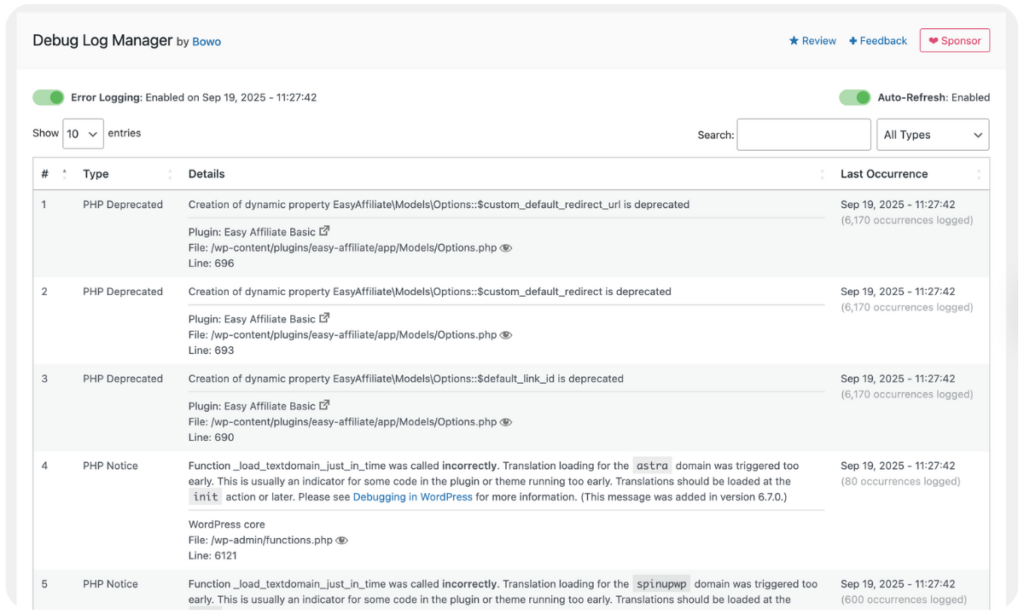Open the Debugging in WordPress link
Screen dimensions: 1024x614
(x=410, y=498)
